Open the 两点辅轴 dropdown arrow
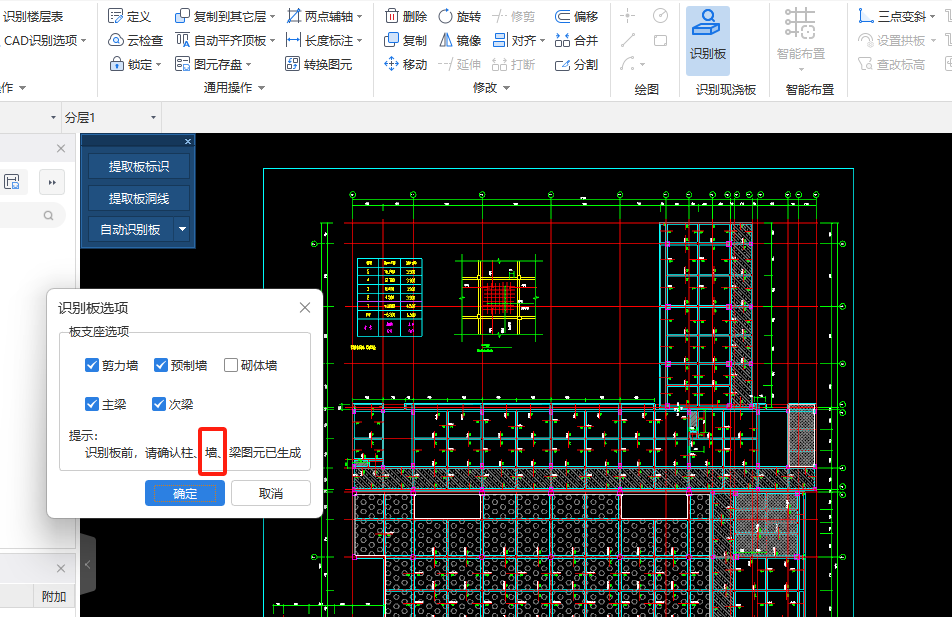 [x=359, y=16]
